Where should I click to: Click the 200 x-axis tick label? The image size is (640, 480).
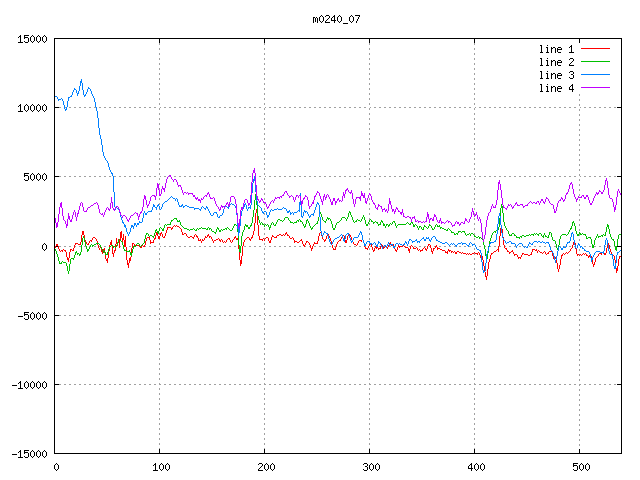pyautogui.click(x=265, y=467)
